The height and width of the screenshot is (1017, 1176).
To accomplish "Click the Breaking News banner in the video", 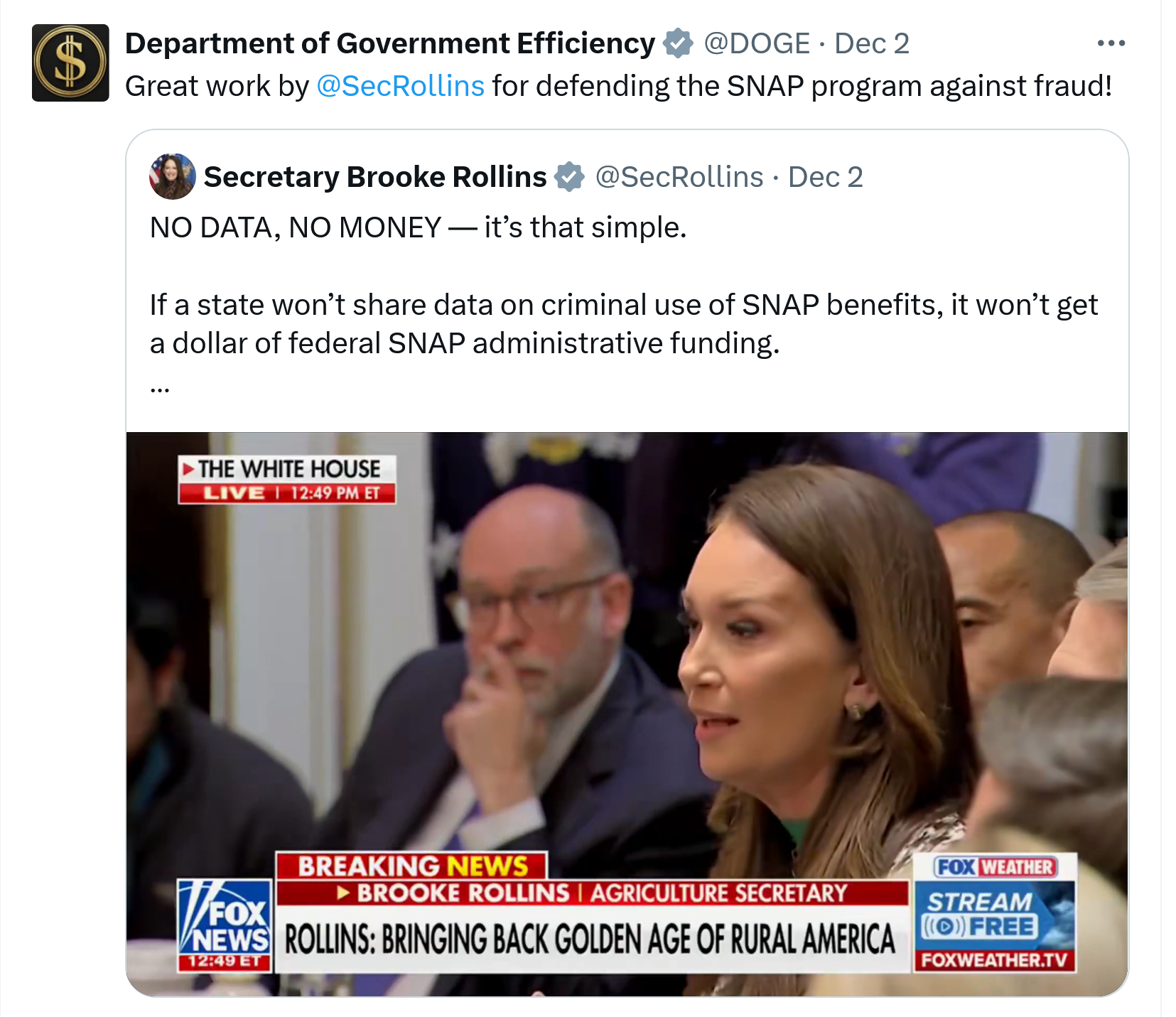I will [x=412, y=866].
